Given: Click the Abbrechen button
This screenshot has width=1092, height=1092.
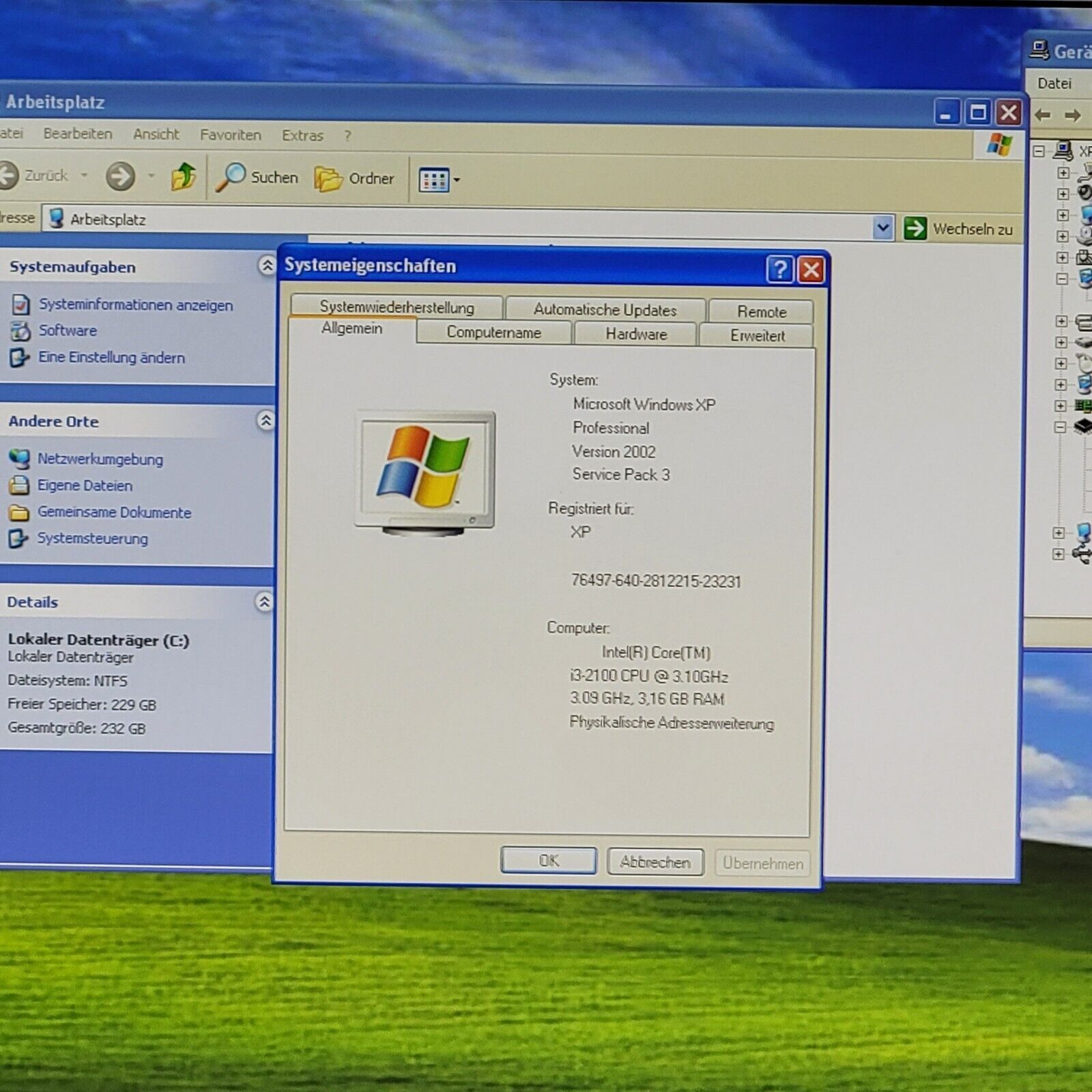Looking at the screenshot, I should tap(655, 862).
